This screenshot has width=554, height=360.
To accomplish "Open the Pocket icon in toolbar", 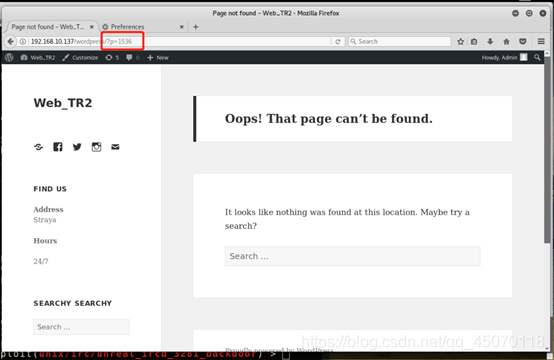I will coord(523,41).
